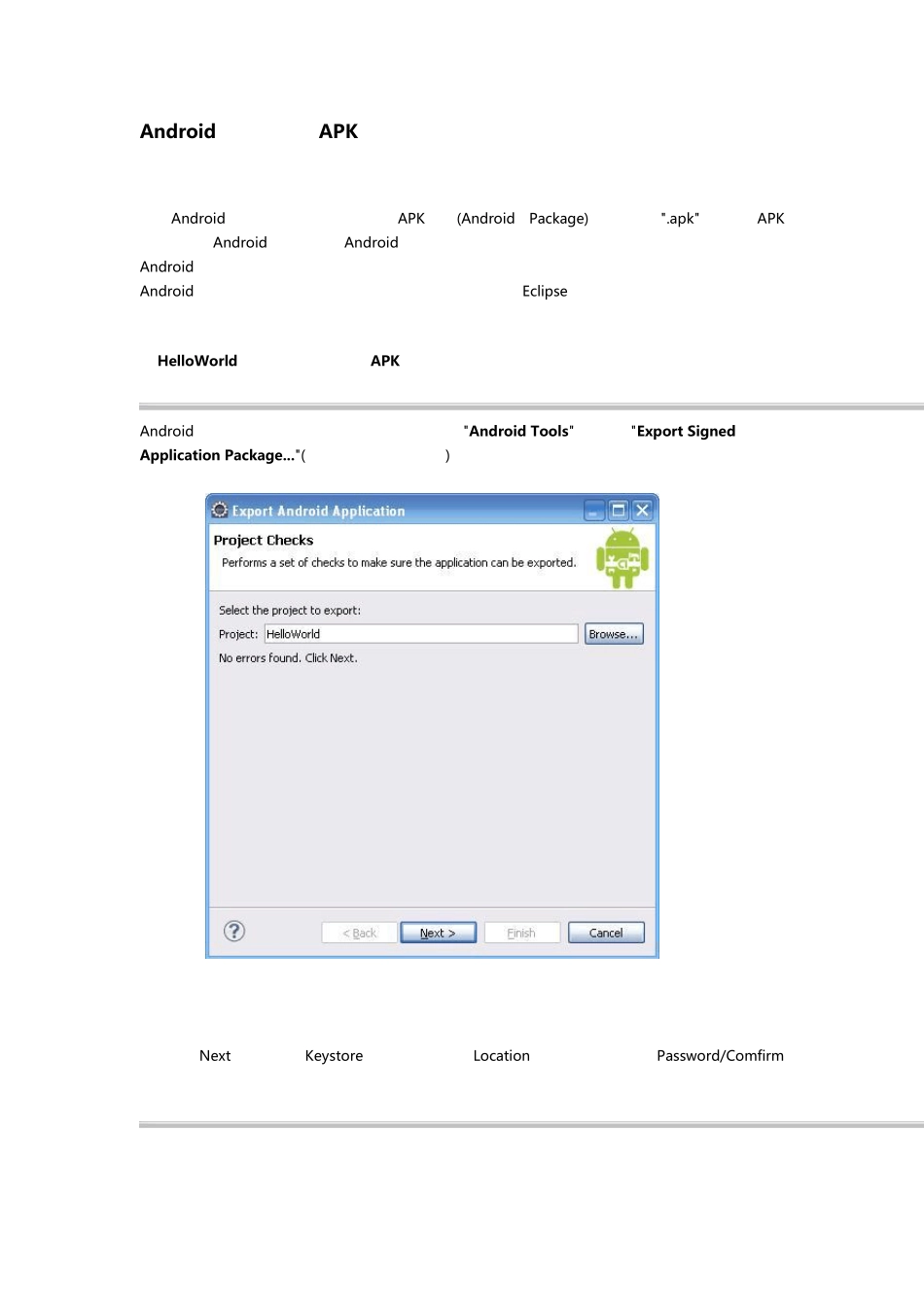Click the Next button in export dialog
This screenshot has height=1307, width=924.
click(x=438, y=933)
